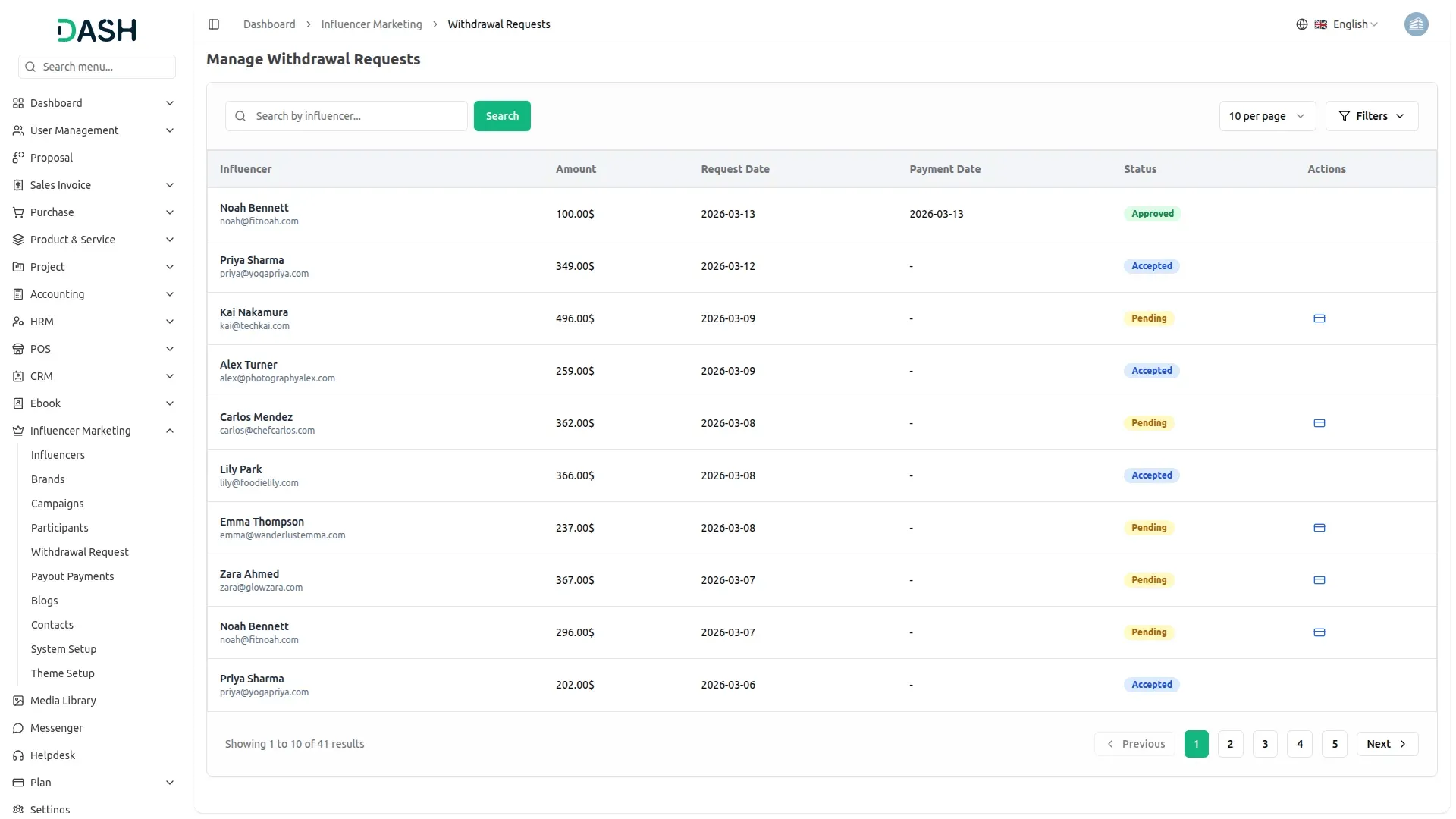
Task: Click the green Search button
Action: [x=502, y=116]
